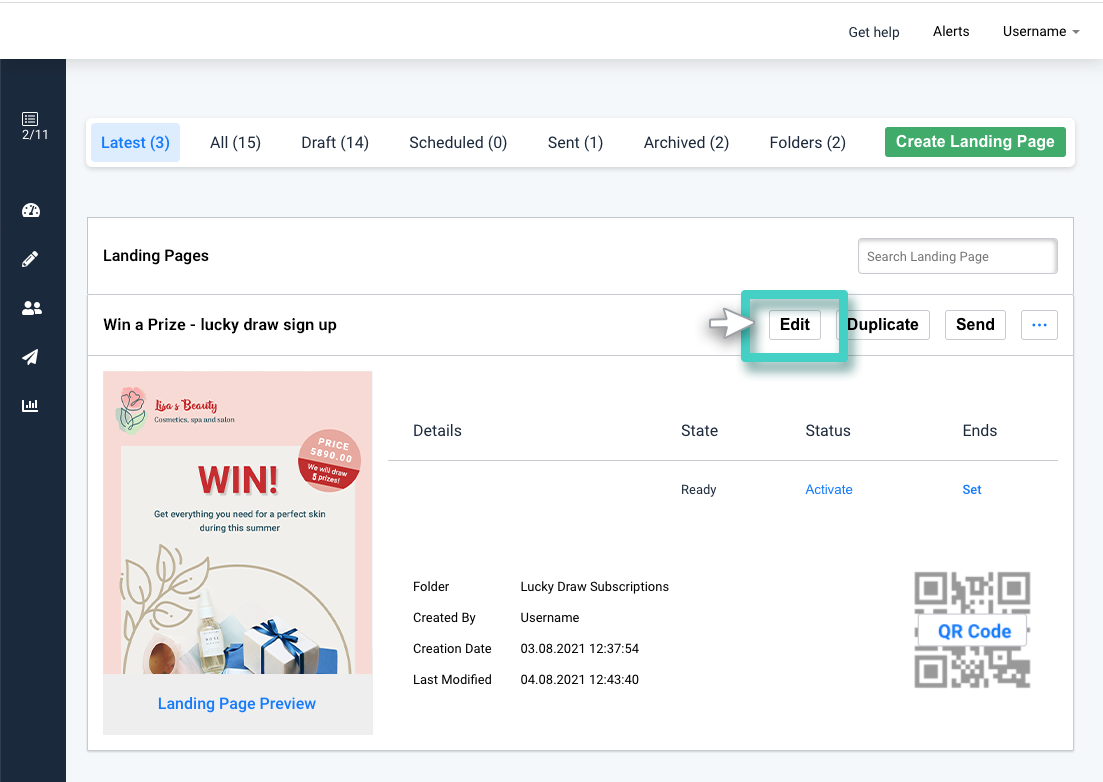Viewport: 1103px width, 782px height.
Task: Select the pencil editor icon in sidebar
Action: 30,259
